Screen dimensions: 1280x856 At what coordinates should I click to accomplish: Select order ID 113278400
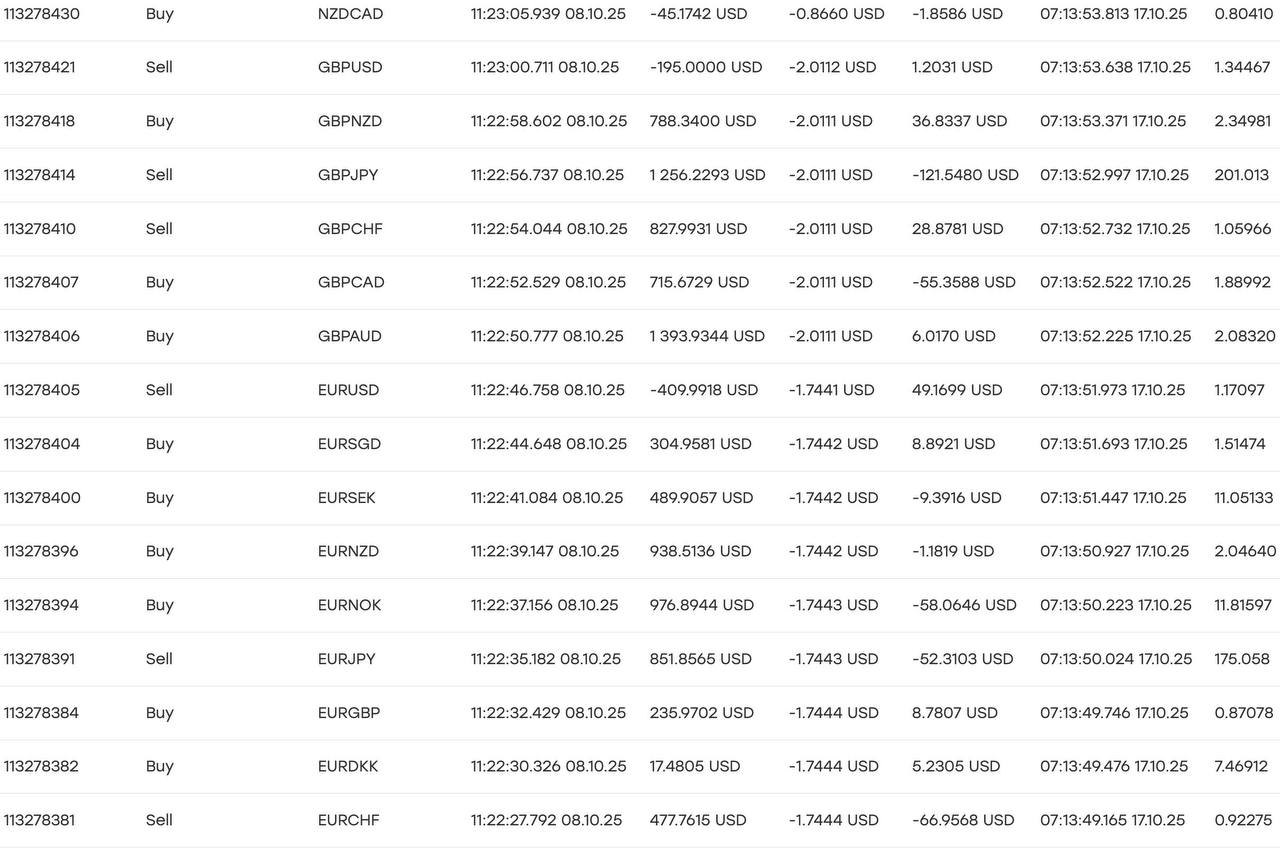[x=41, y=498]
